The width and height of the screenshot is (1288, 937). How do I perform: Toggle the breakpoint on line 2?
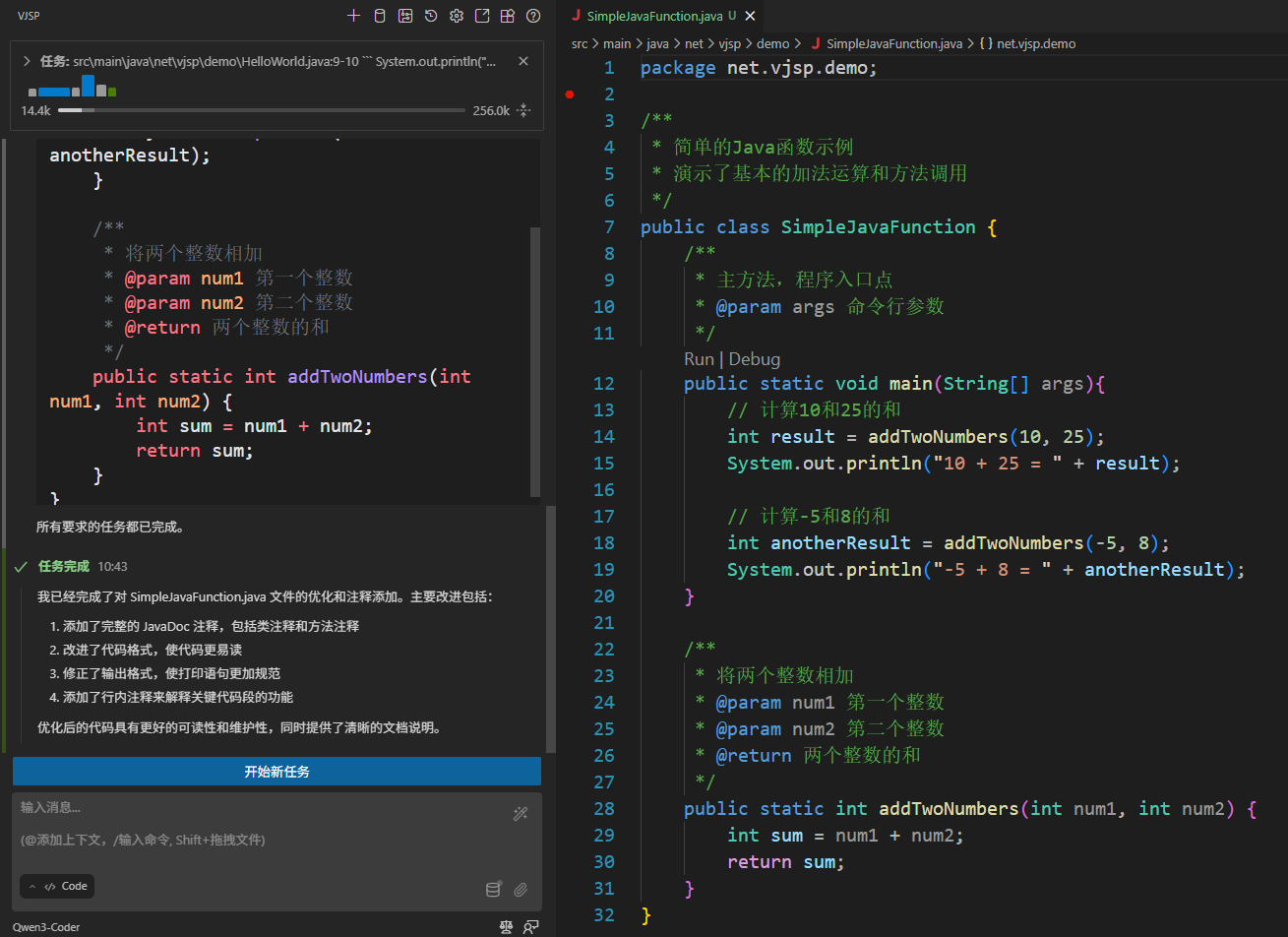[570, 94]
